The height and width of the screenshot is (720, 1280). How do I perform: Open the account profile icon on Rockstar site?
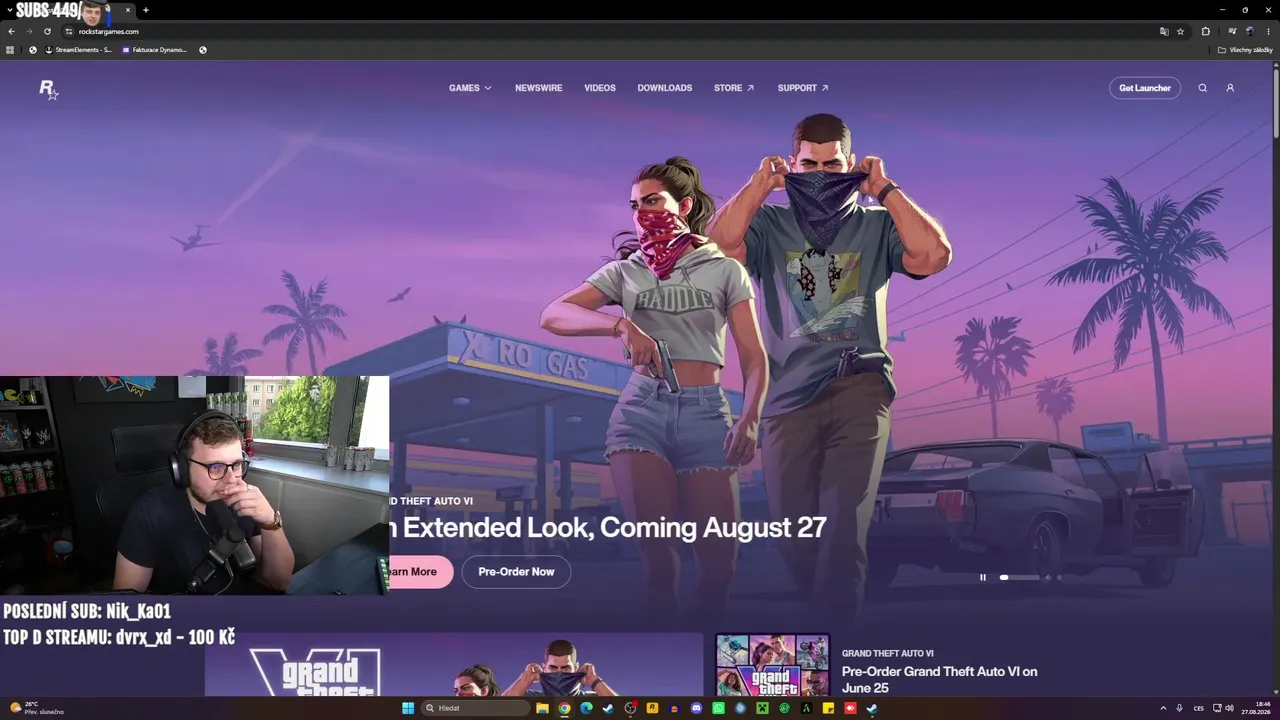pos(1230,88)
